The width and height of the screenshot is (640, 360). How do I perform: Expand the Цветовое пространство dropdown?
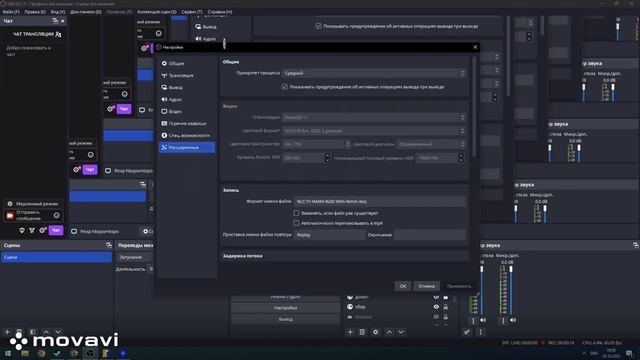tap(316, 144)
